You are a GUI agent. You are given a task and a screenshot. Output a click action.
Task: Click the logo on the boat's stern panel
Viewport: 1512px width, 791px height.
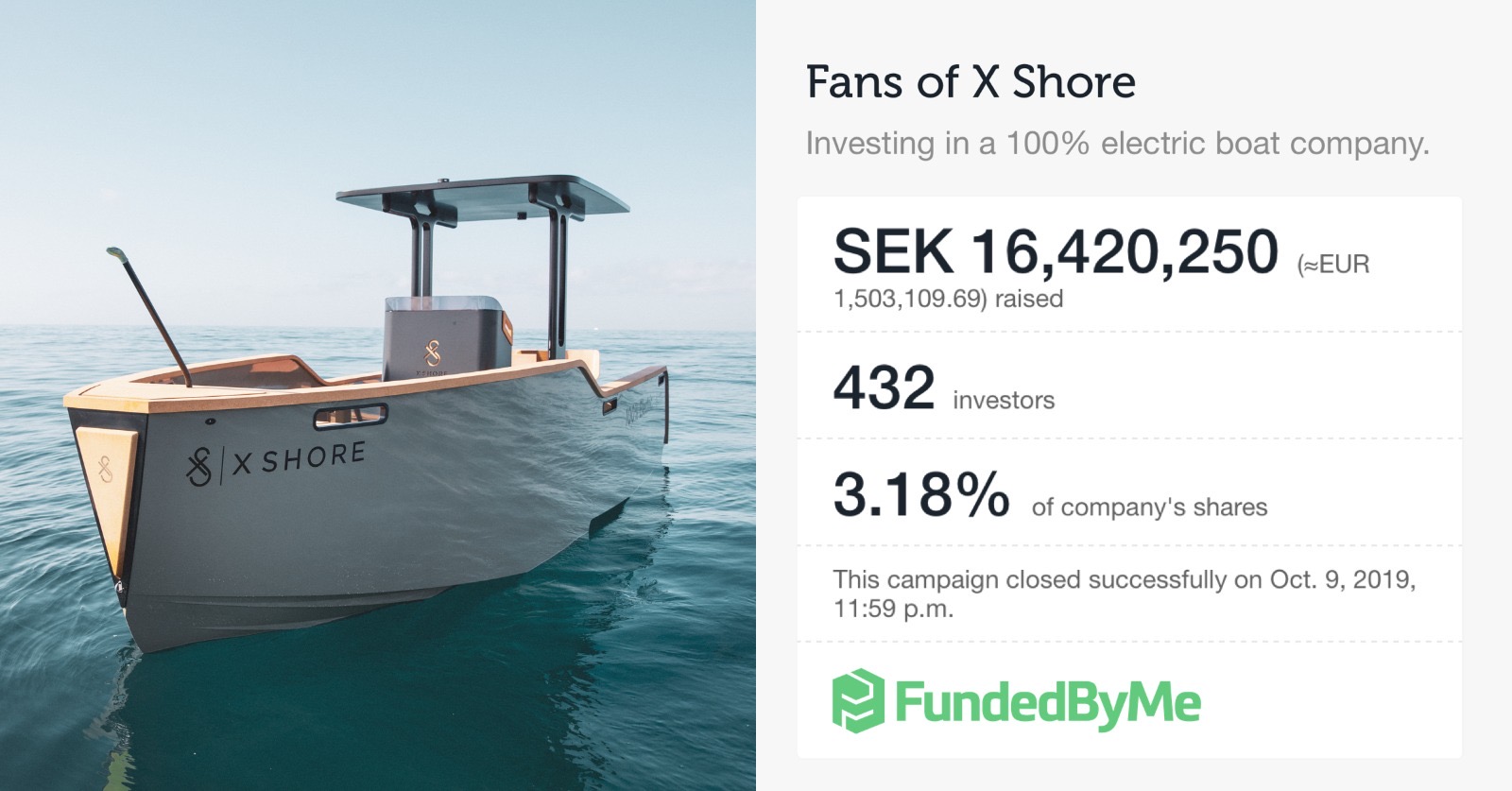click(106, 469)
